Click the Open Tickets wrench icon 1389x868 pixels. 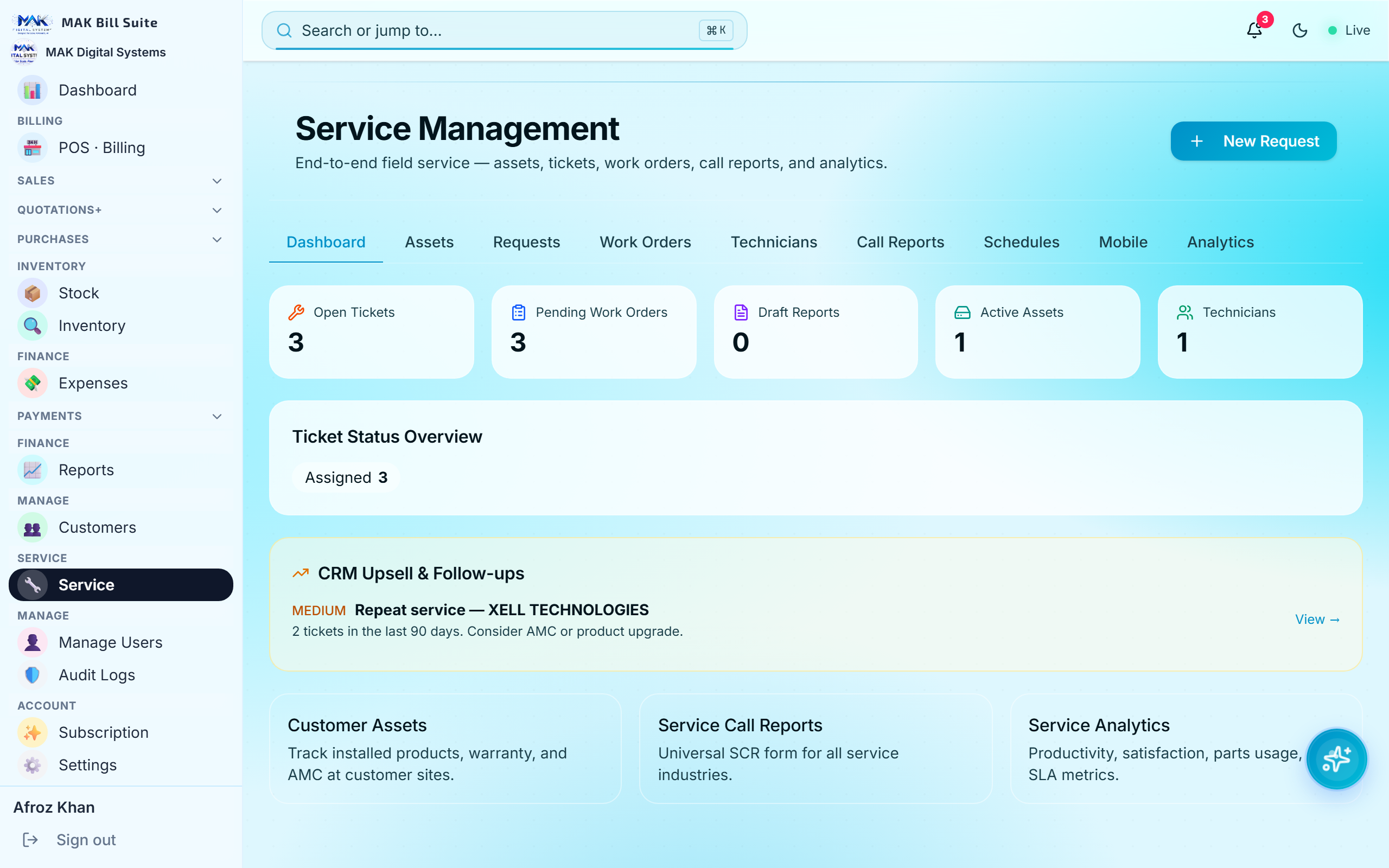click(x=296, y=312)
